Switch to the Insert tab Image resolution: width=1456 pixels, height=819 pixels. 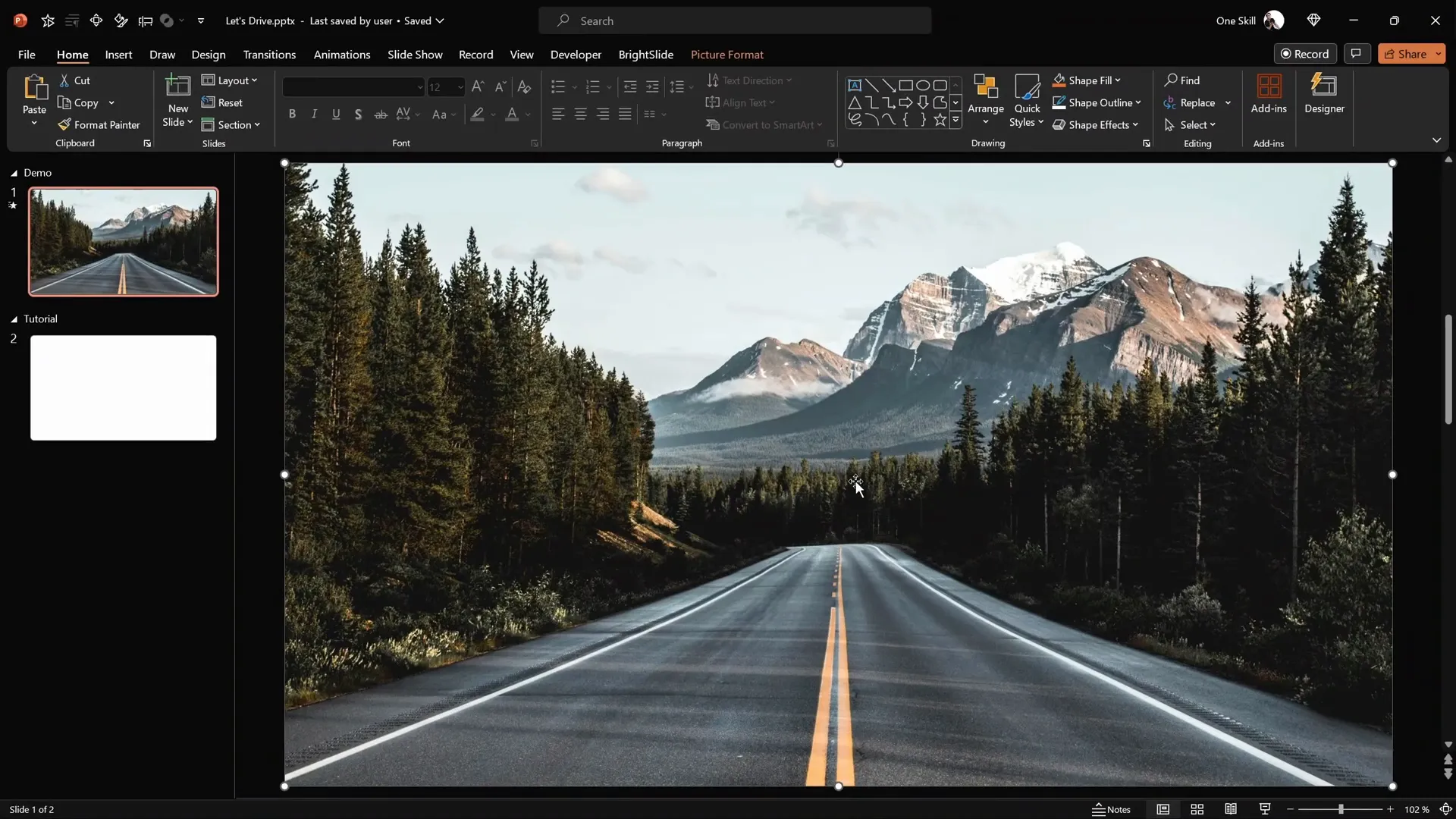coord(118,55)
